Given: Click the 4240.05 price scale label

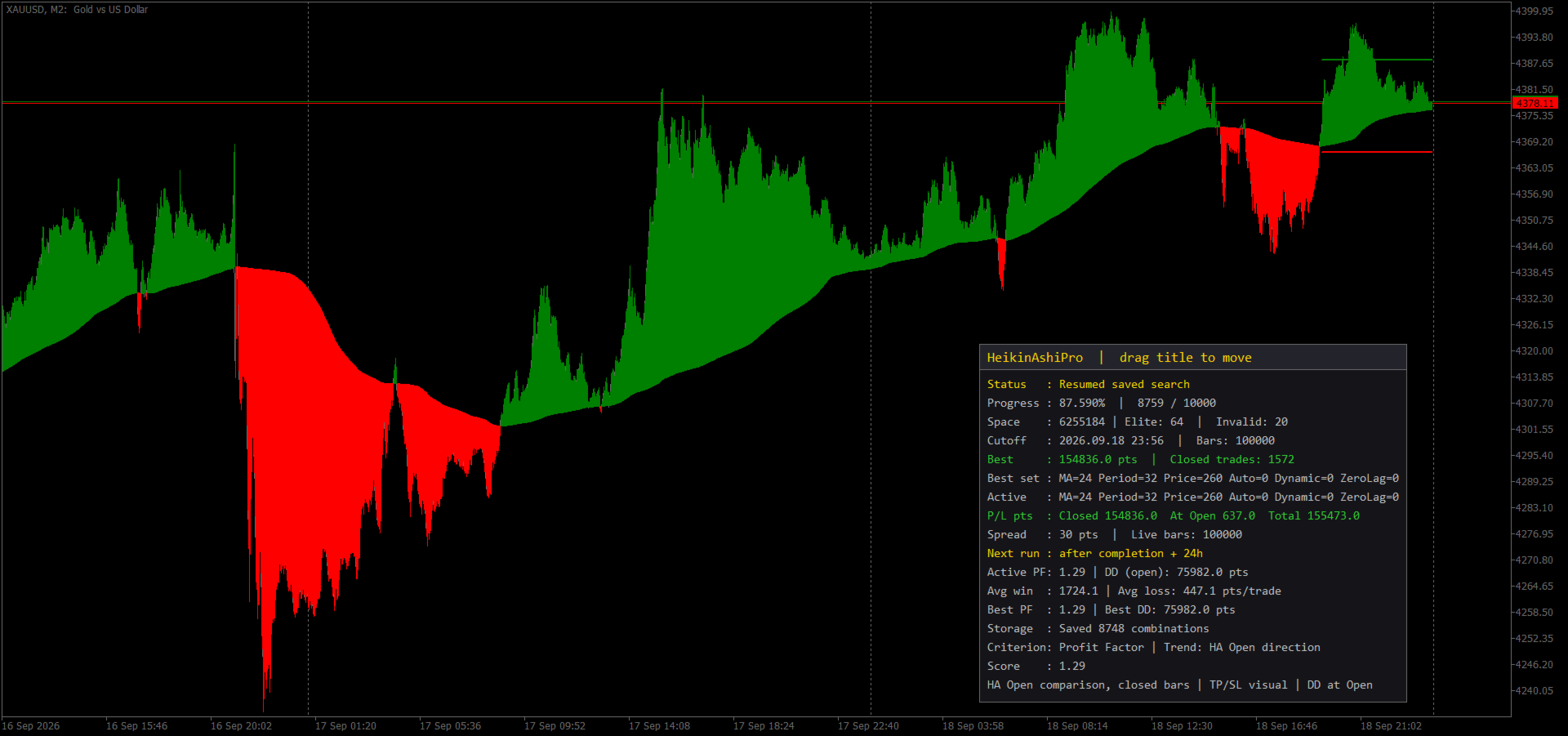Looking at the screenshot, I should point(1534,690).
